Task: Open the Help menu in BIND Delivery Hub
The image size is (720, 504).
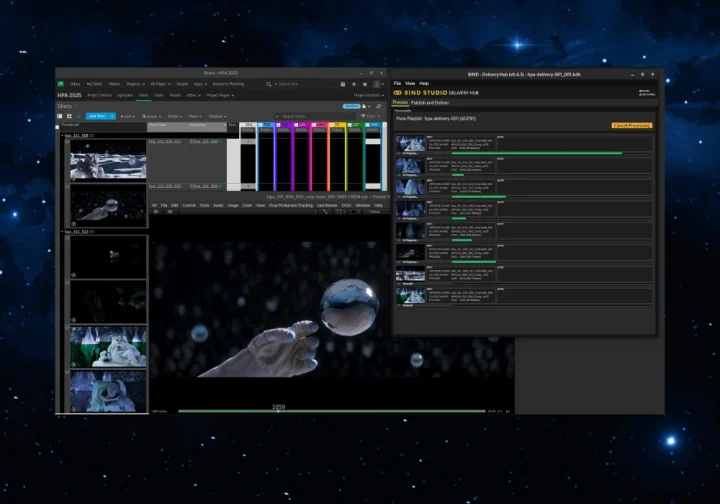Action: (x=424, y=84)
